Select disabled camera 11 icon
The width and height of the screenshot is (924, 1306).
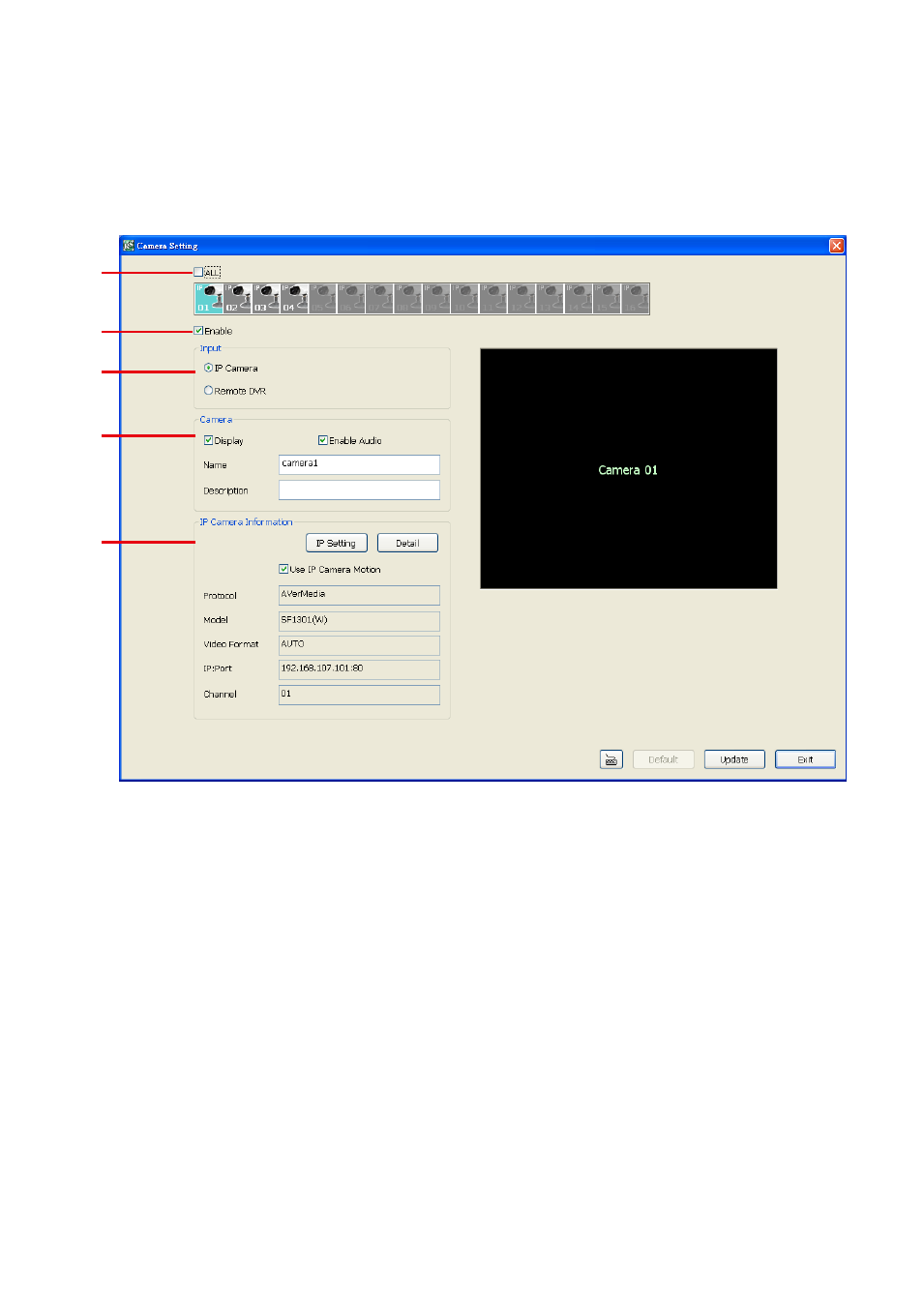[493, 298]
